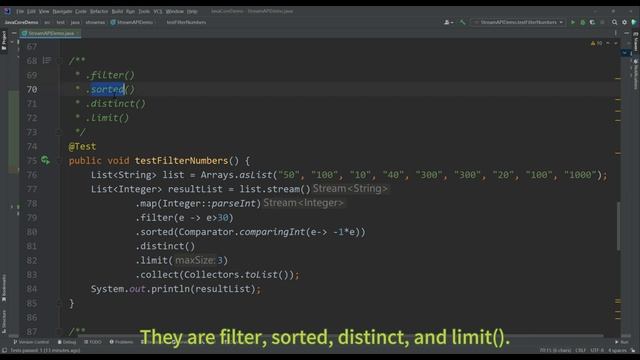Viewport: 640px width, 360px height.
Task: Click the @Test annotation on line 74
Action: click(x=82, y=147)
